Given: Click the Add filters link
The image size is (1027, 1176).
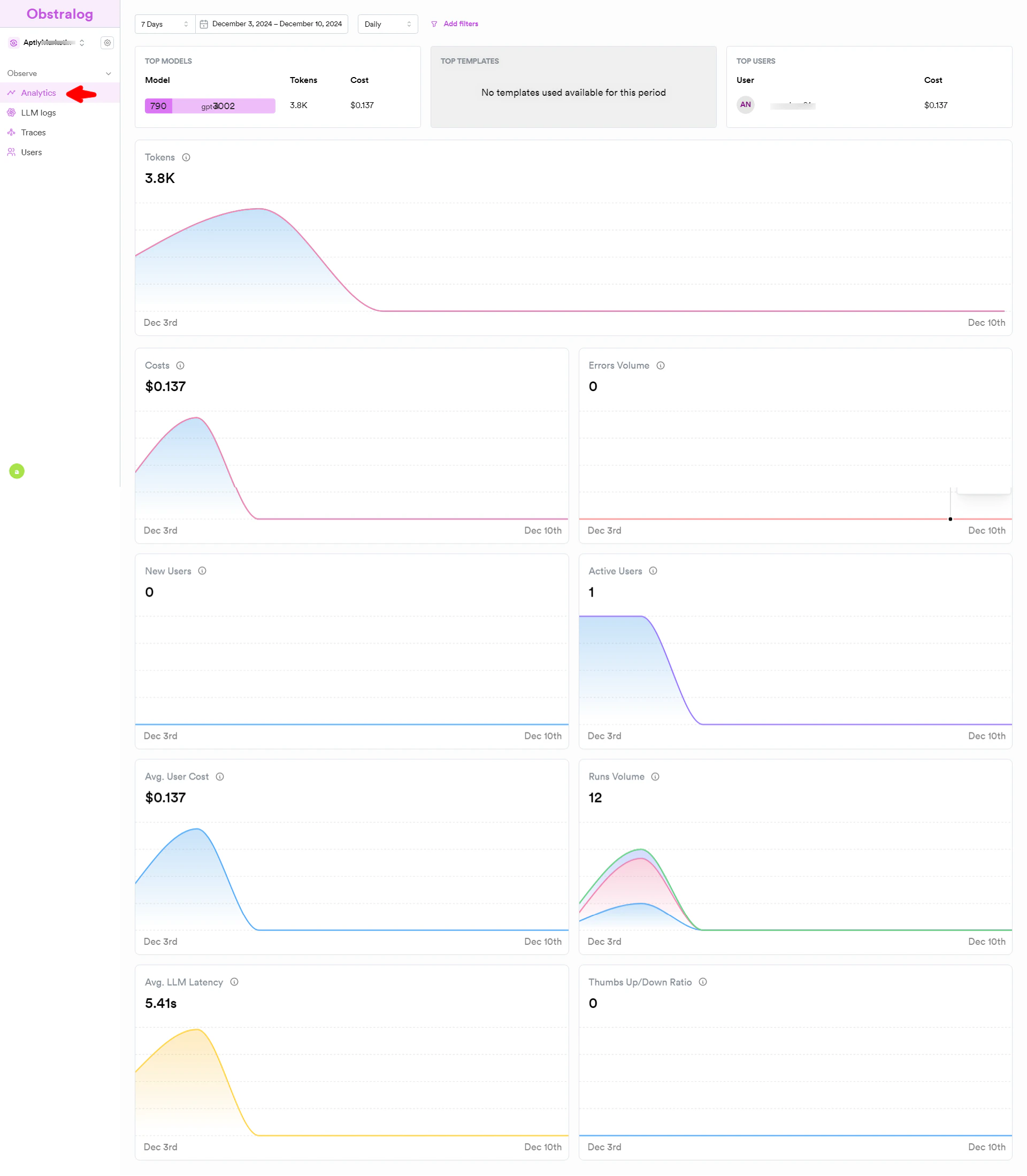Looking at the screenshot, I should (x=460, y=24).
